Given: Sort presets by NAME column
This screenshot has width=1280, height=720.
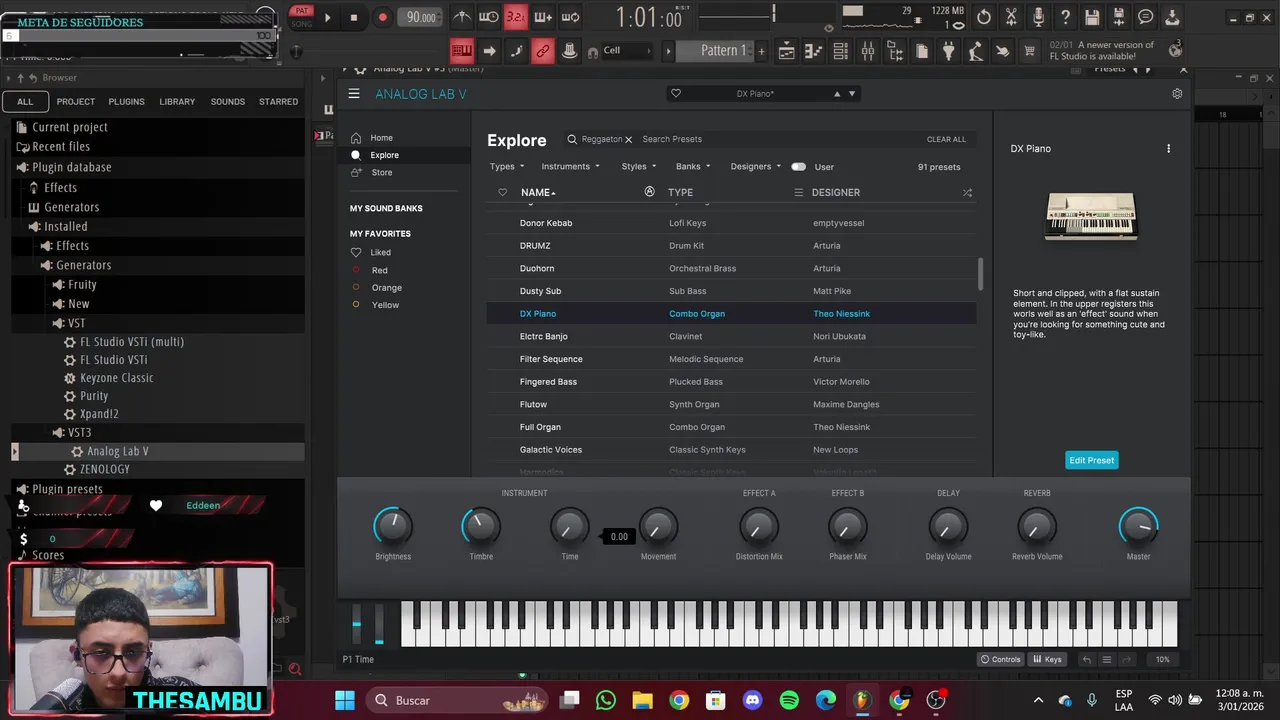Looking at the screenshot, I should (538, 192).
